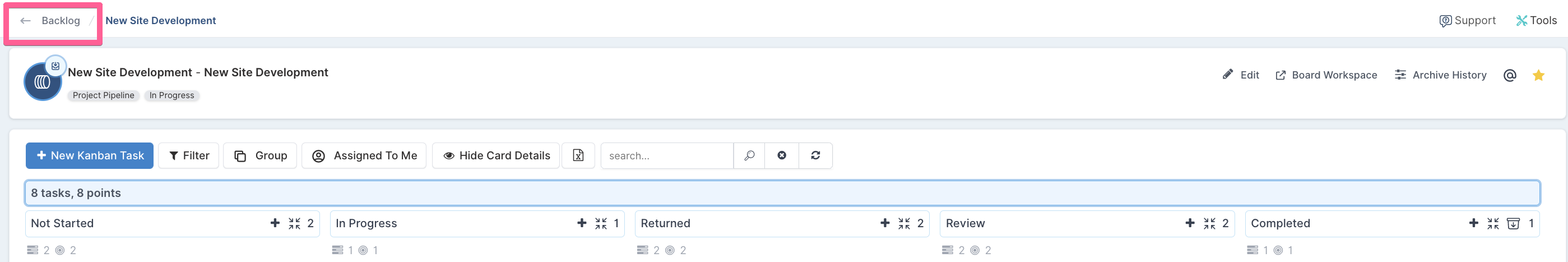Clear search with the circled X icon
1568x262 pixels.
pos(782,155)
